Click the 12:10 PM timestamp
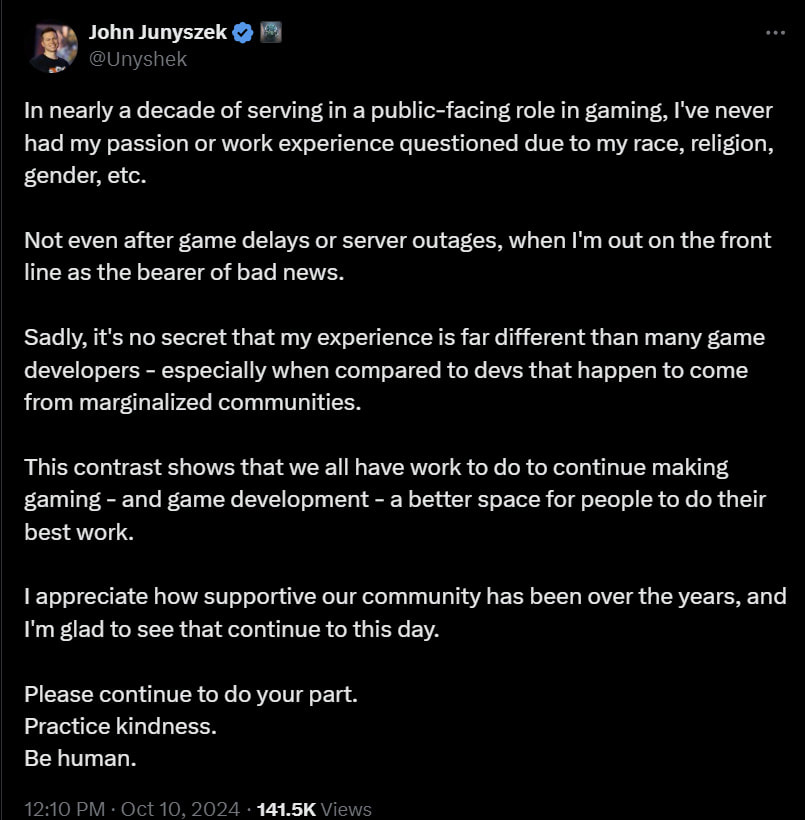805x820 pixels. tap(64, 808)
